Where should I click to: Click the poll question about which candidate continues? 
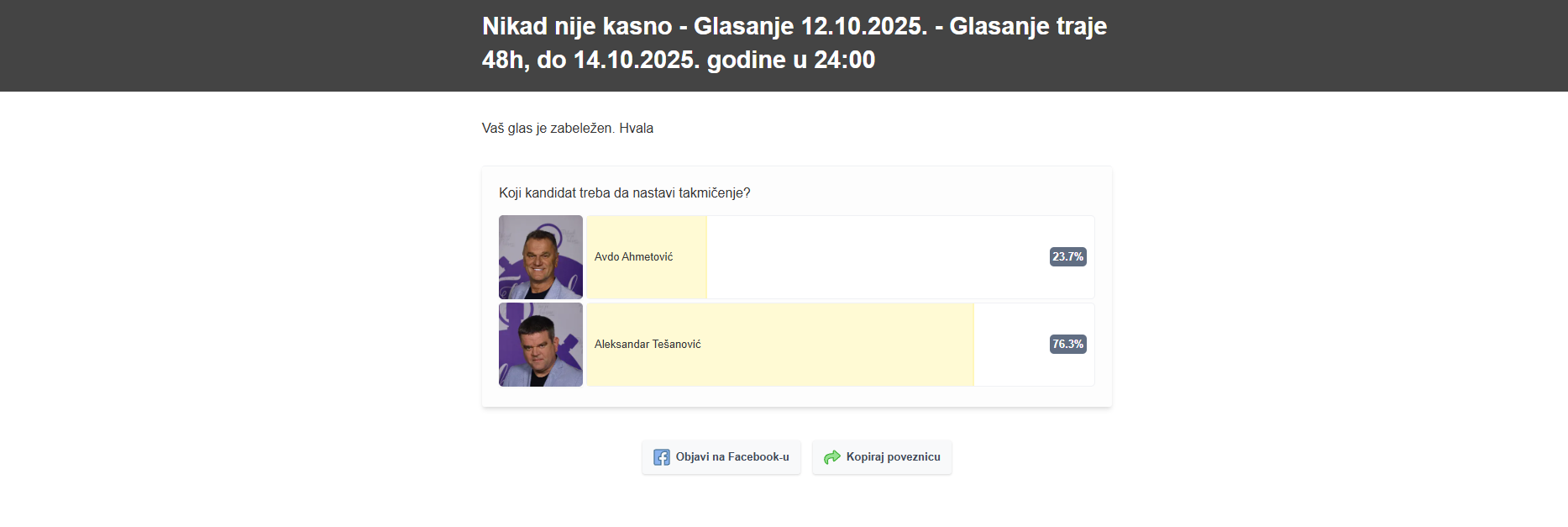pos(624,193)
